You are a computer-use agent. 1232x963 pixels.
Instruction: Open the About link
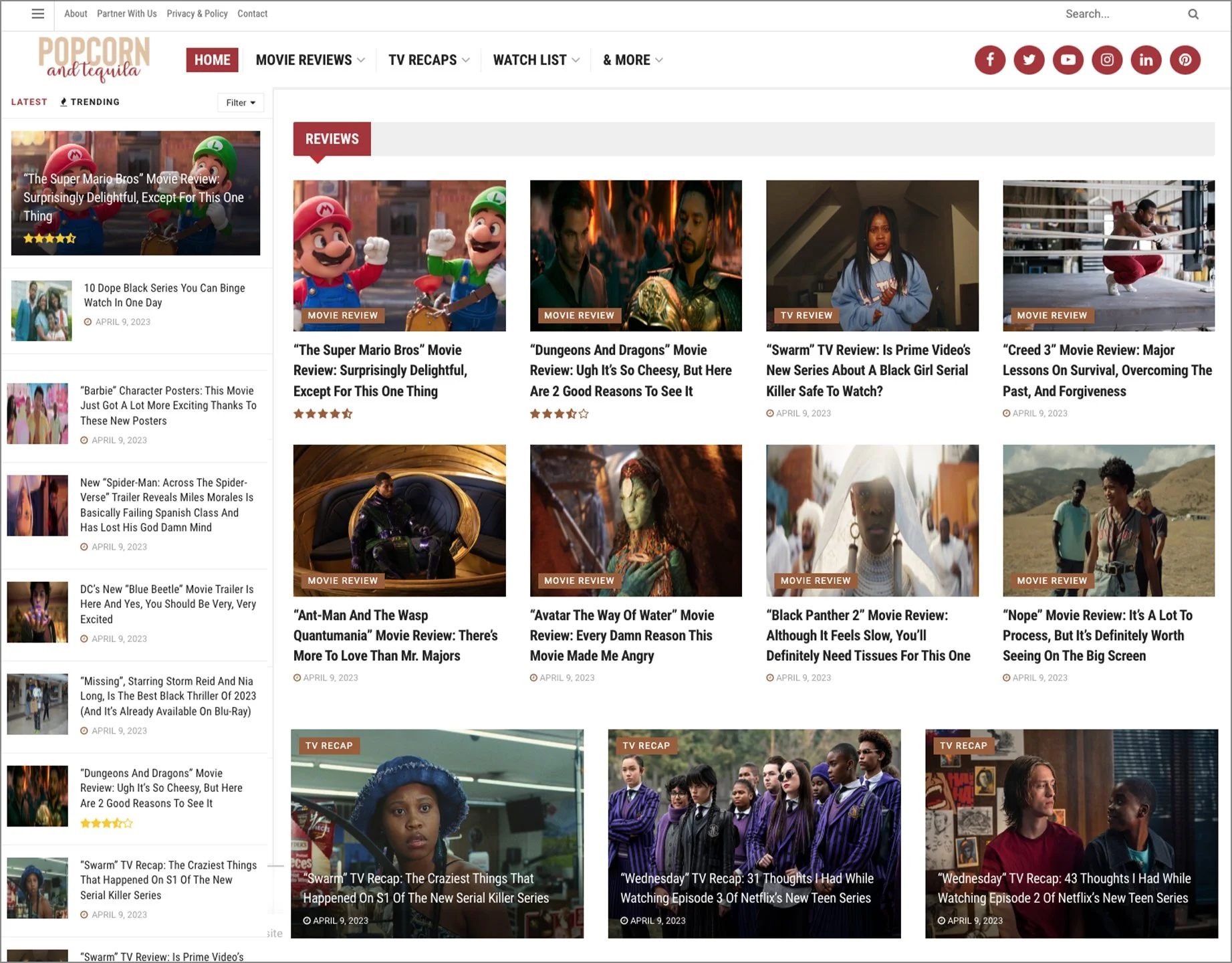76,13
